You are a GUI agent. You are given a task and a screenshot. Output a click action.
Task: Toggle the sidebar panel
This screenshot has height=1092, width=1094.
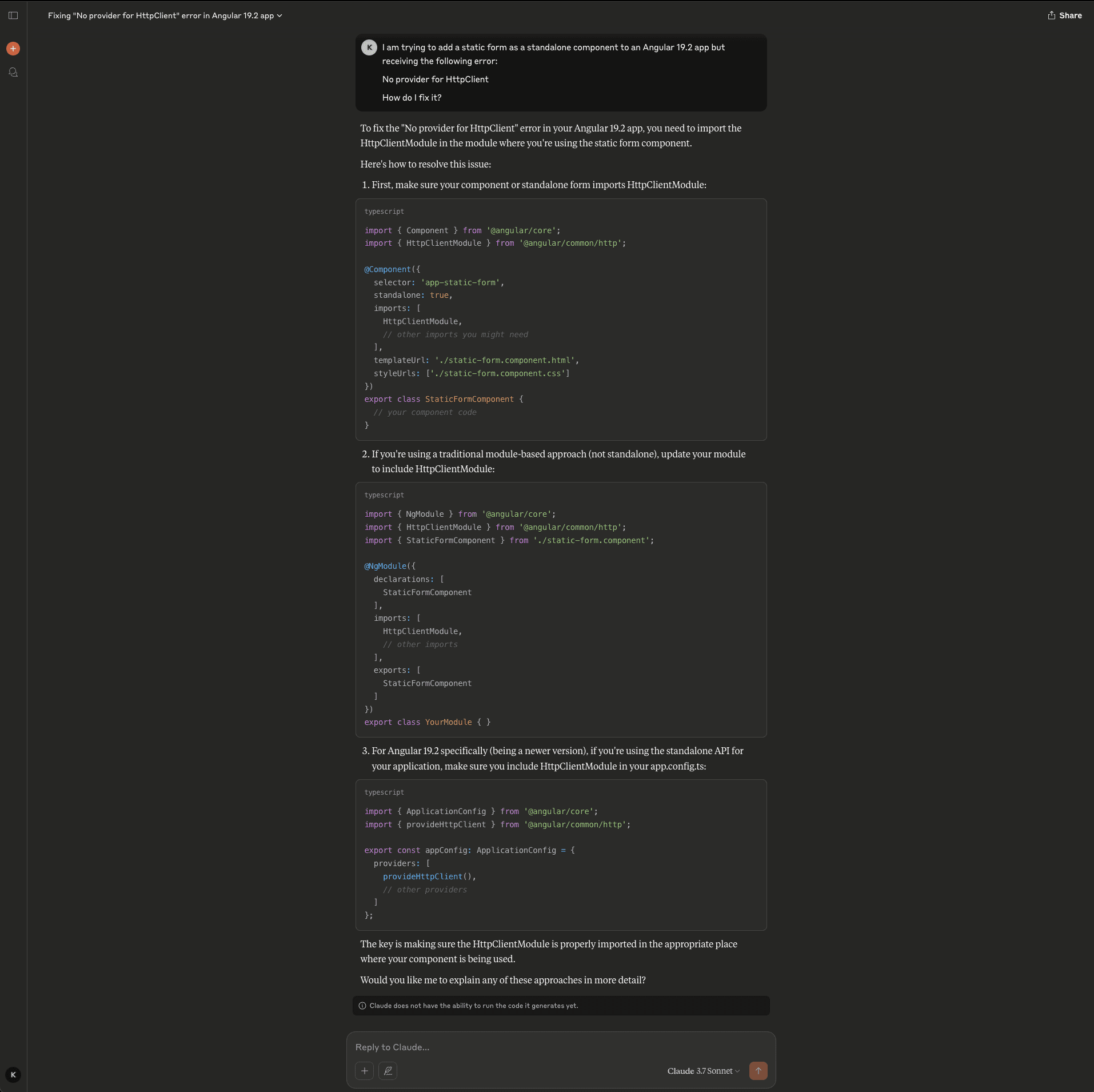[x=13, y=15]
